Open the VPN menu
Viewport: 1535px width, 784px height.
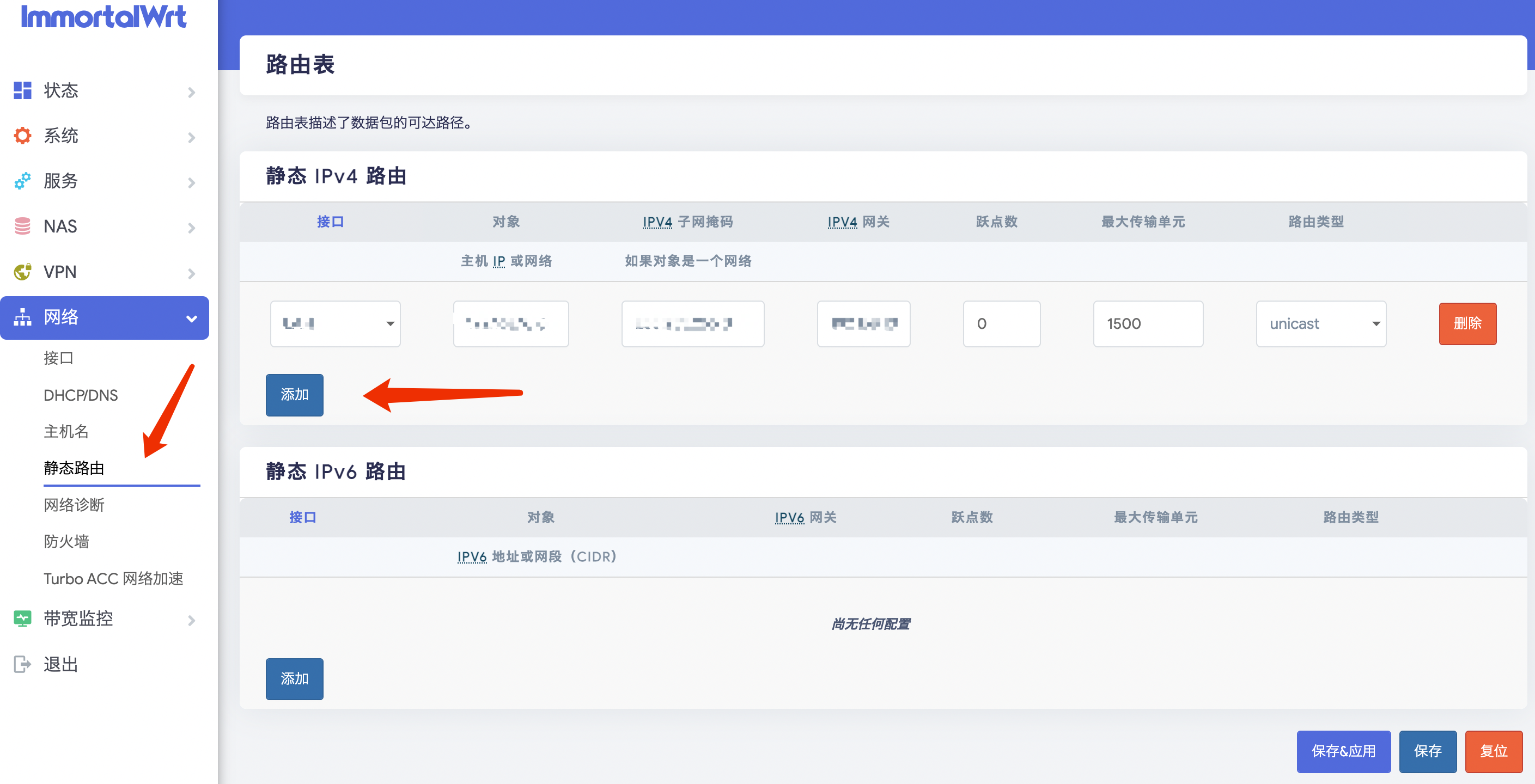pos(104,272)
